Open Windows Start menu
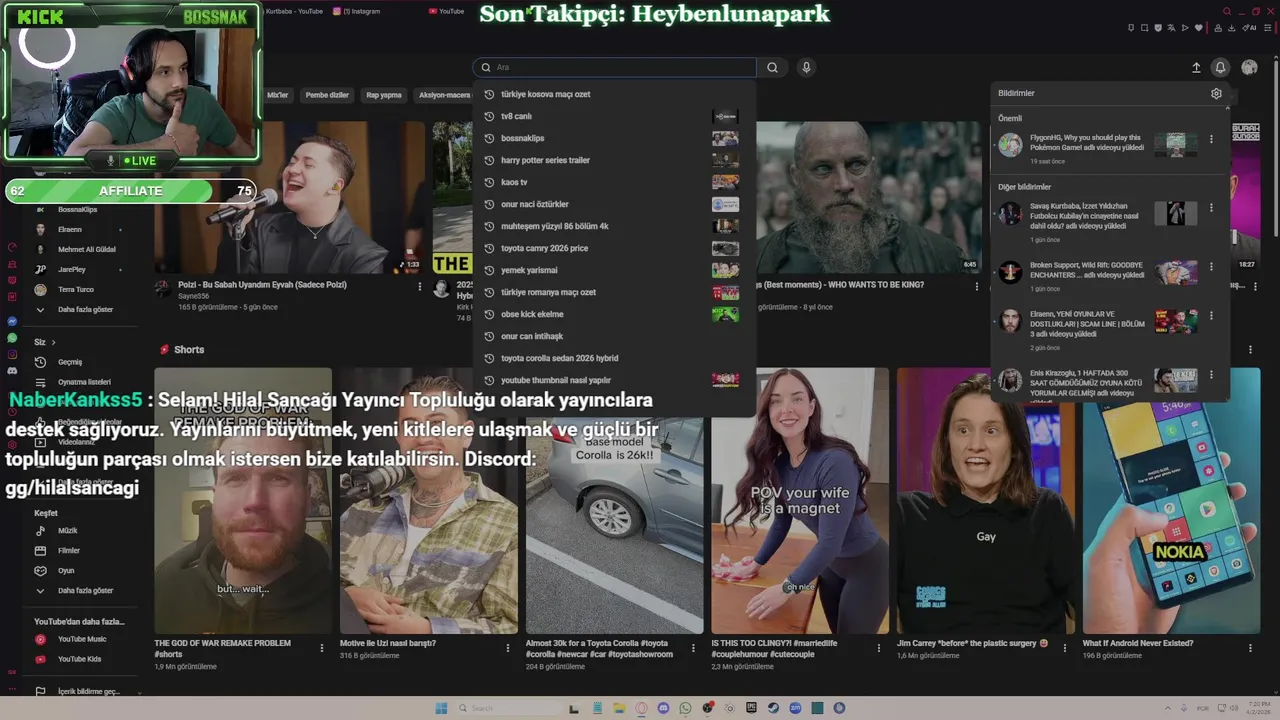1280x720 pixels. [x=441, y=708]
